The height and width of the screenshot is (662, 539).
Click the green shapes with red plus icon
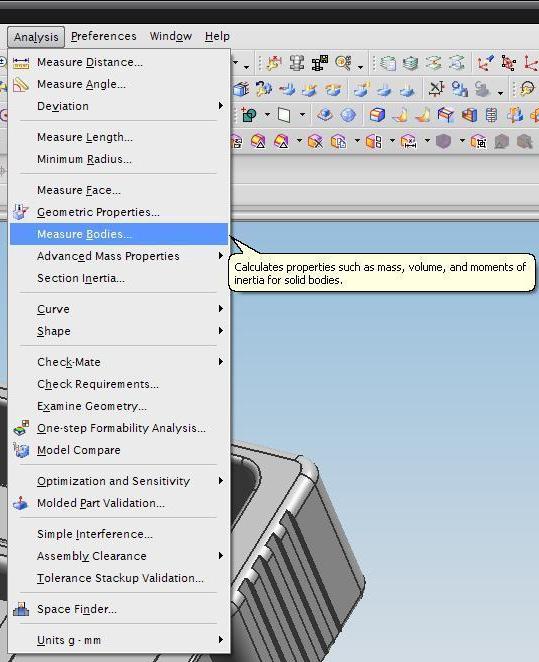(249, 115)
